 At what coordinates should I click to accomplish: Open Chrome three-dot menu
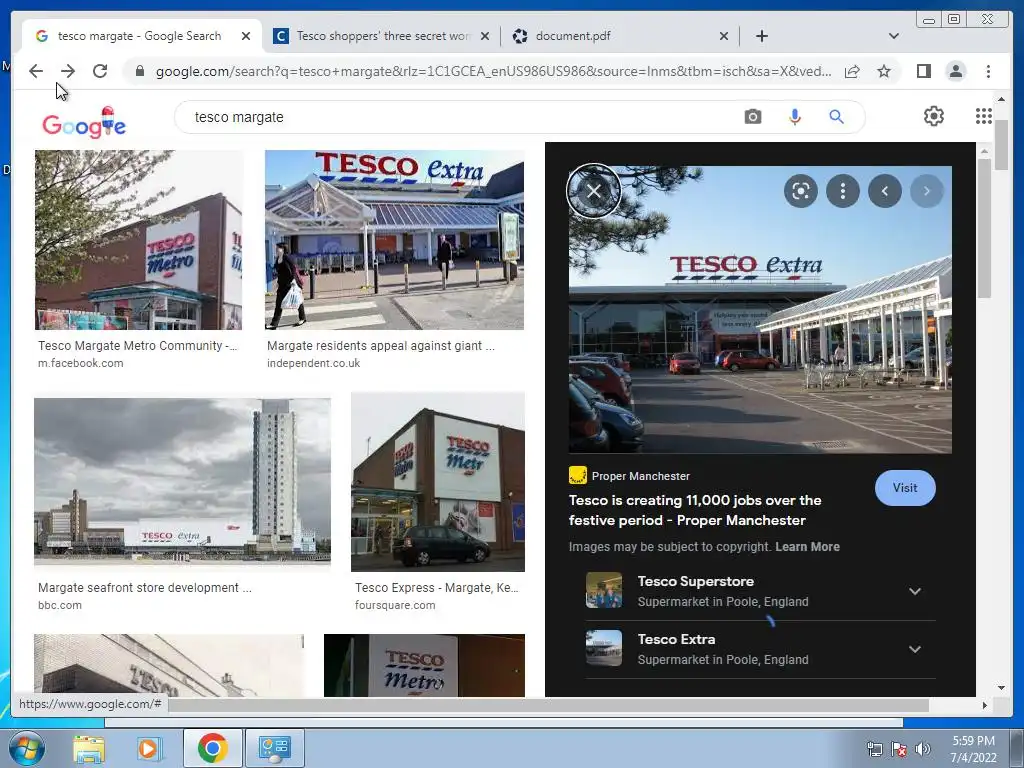tap(989, 71)
